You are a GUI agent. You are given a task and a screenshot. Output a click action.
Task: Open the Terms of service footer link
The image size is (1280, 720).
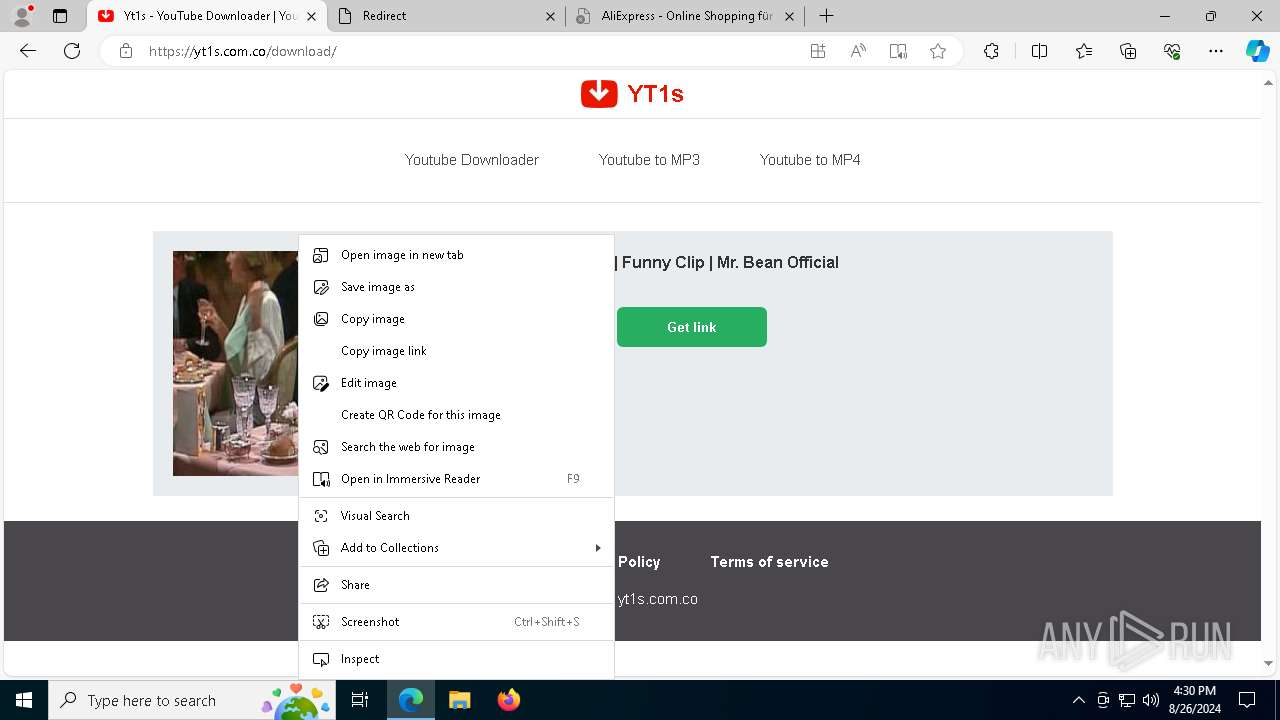[769, 562]
